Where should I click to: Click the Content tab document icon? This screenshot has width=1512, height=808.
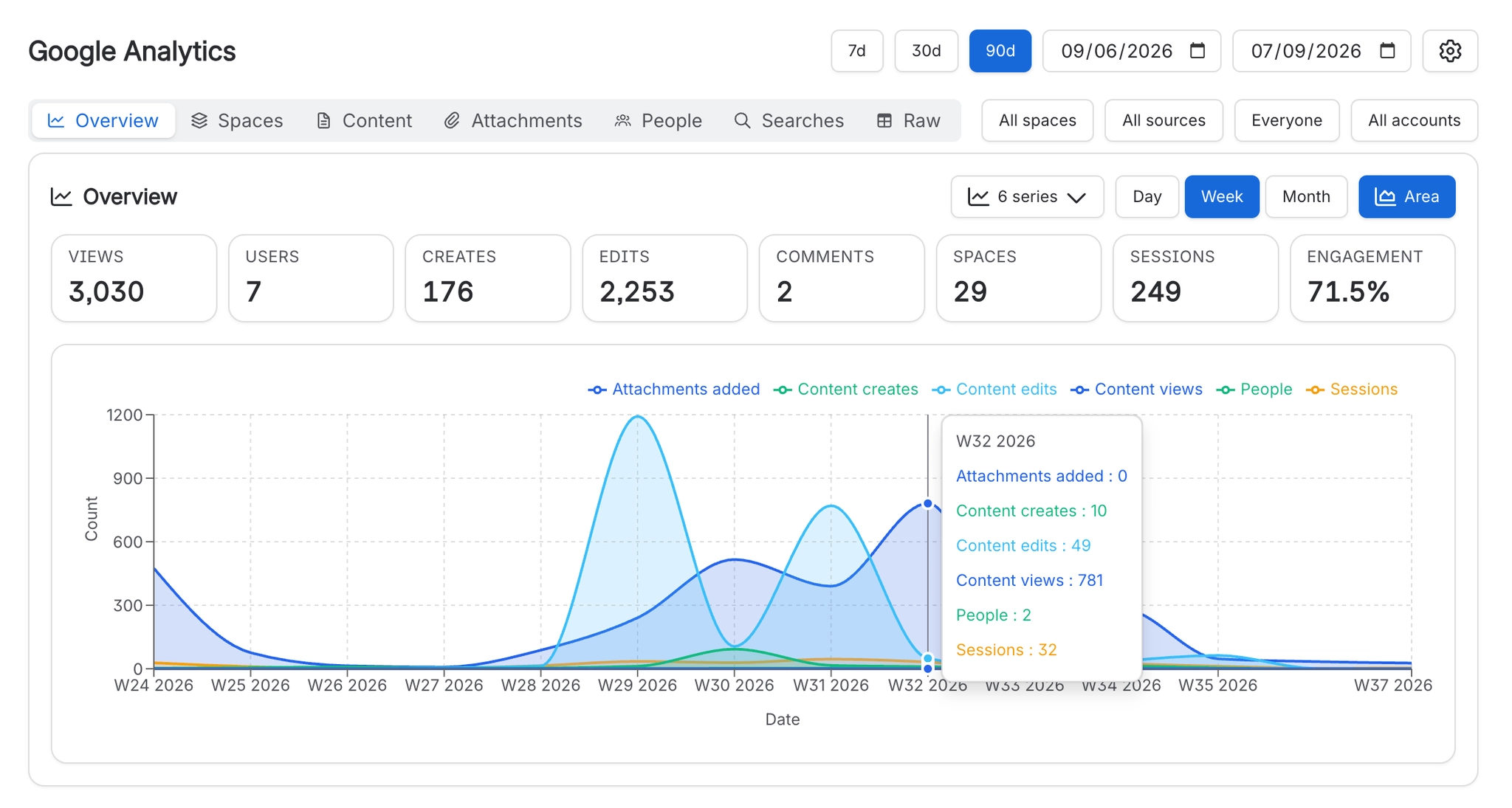coord(323,120)
